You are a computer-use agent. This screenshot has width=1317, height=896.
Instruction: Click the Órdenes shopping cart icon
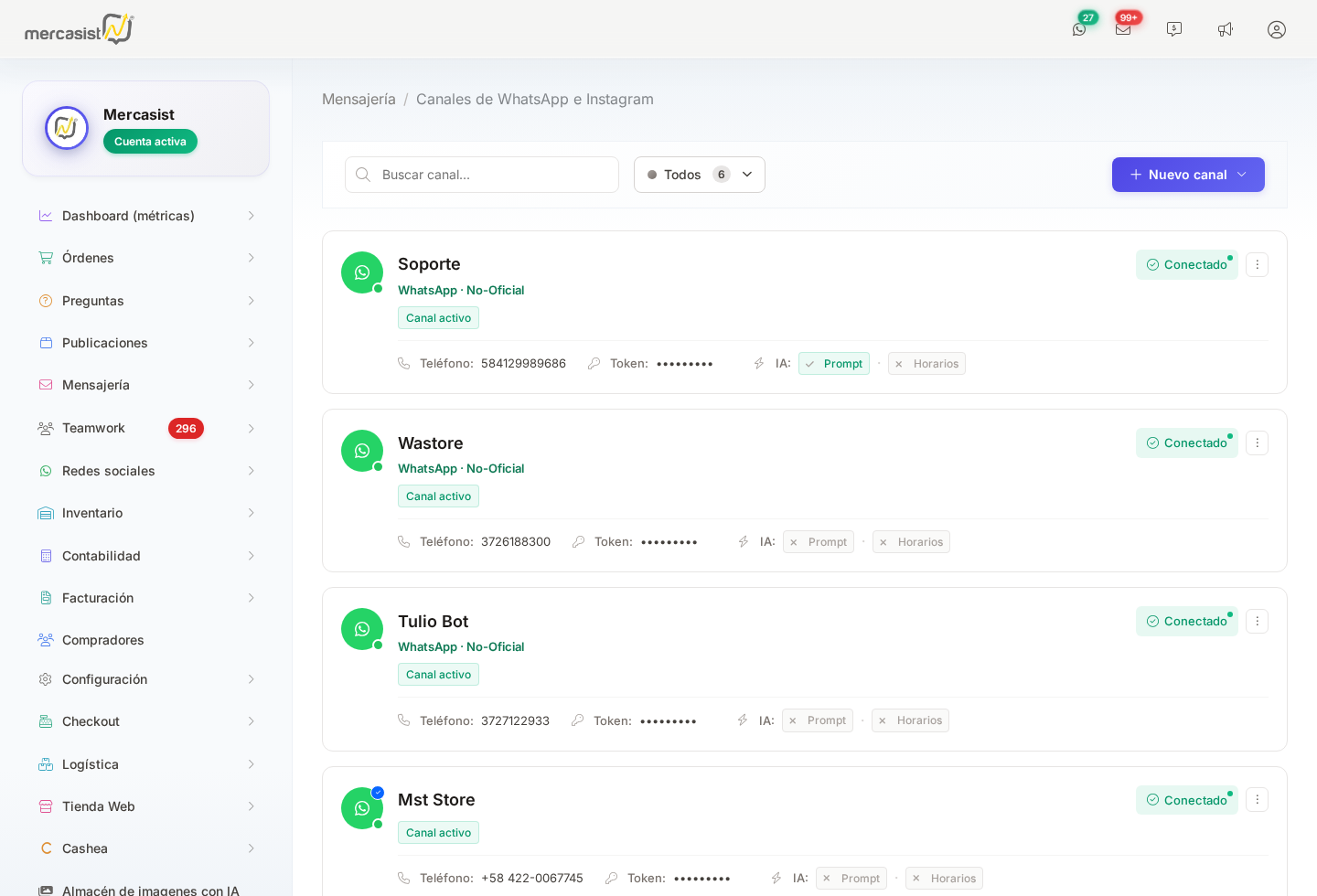(46, 258)
